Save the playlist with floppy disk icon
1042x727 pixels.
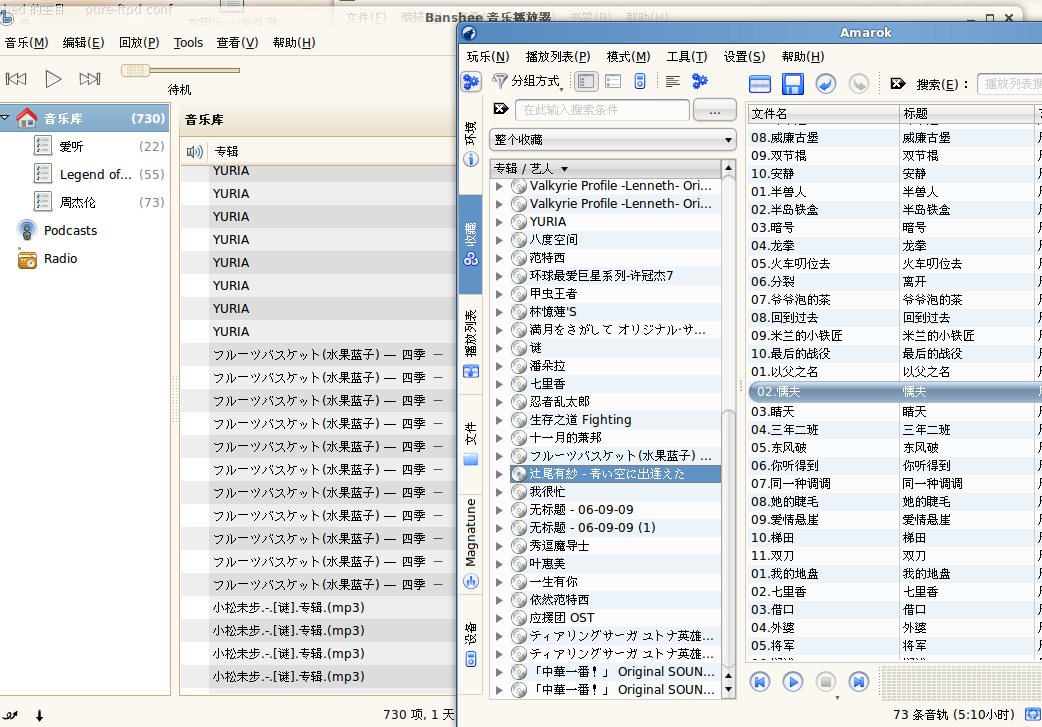tap(793, 84)
